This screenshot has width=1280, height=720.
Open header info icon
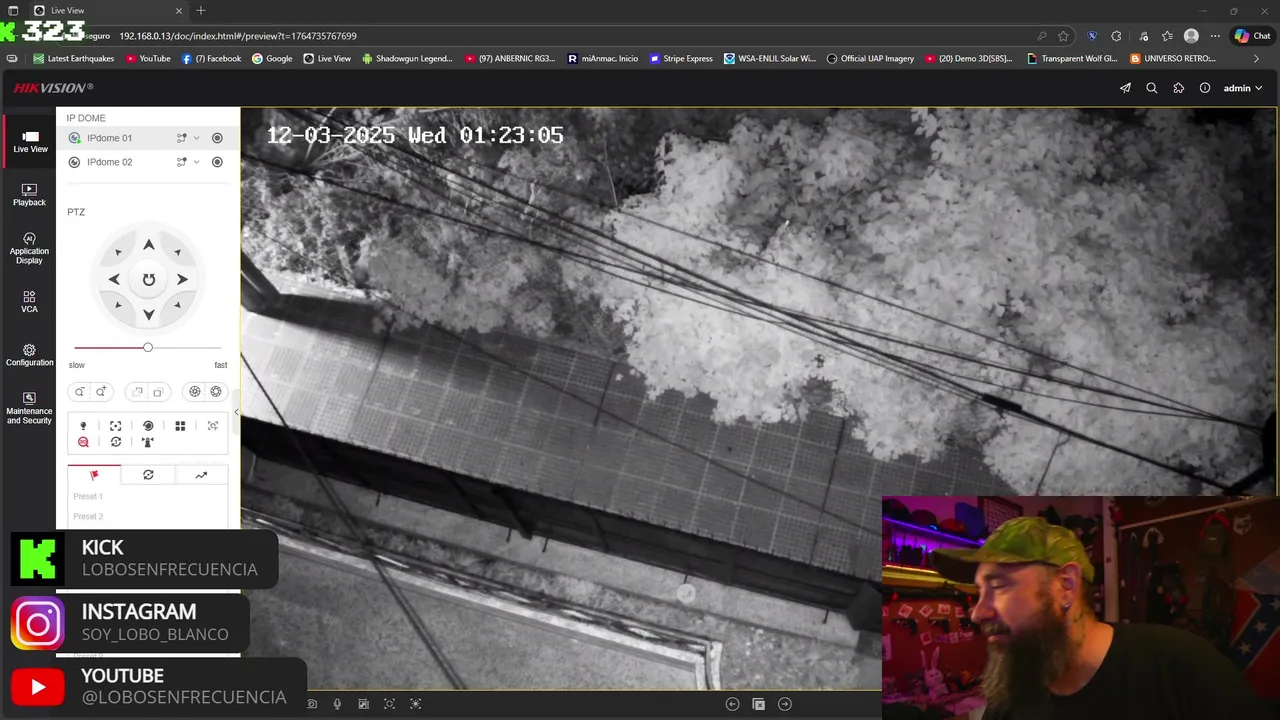click(1205, 88)
